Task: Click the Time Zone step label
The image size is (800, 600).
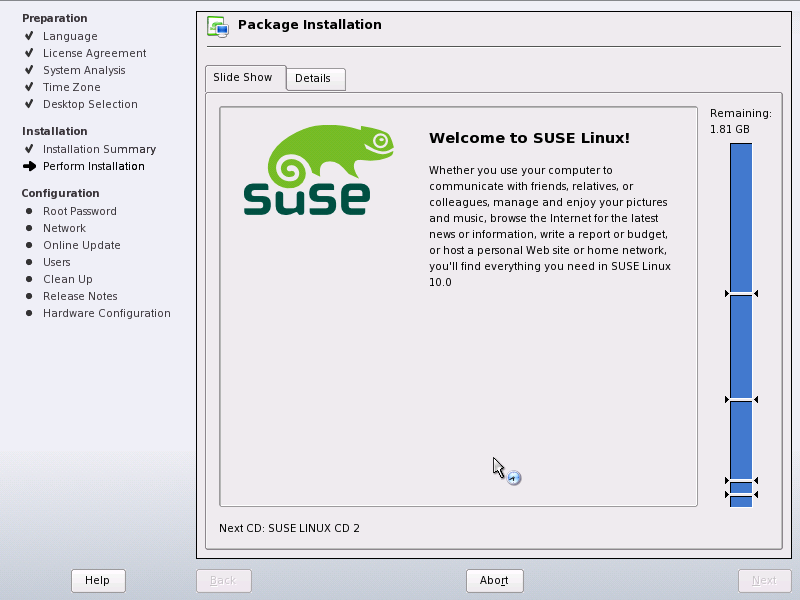Action: 71,87
